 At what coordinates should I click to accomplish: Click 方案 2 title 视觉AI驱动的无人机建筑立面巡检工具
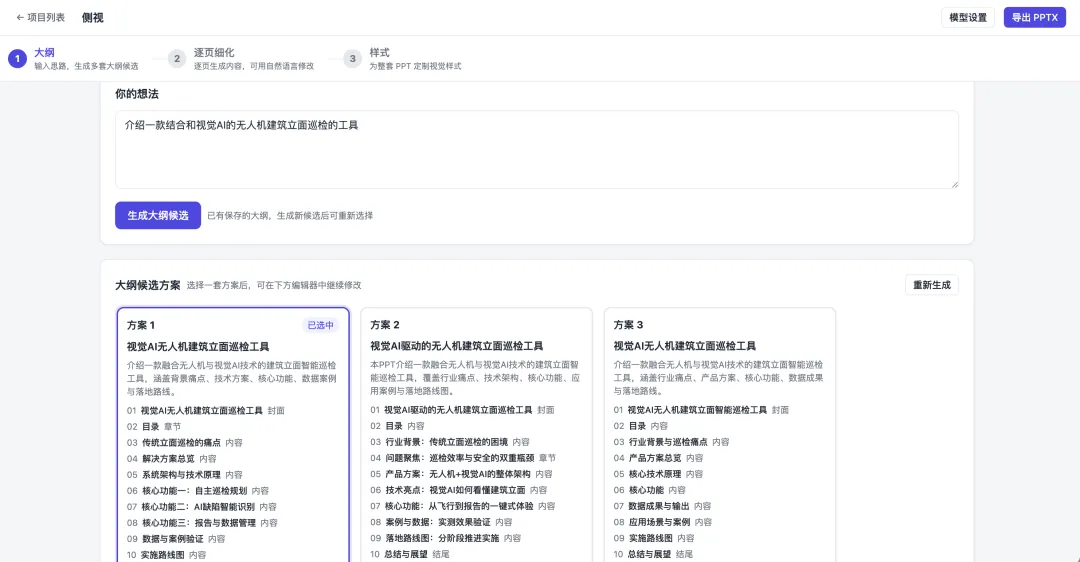pos(457,346)
